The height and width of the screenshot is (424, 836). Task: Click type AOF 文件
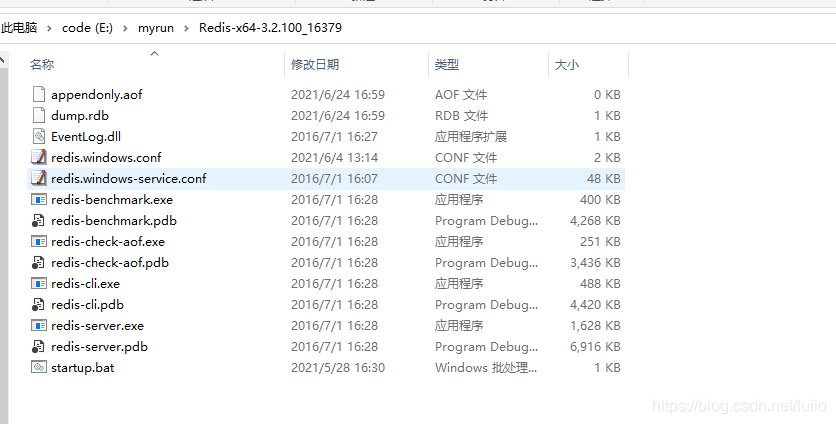[461, 94]
